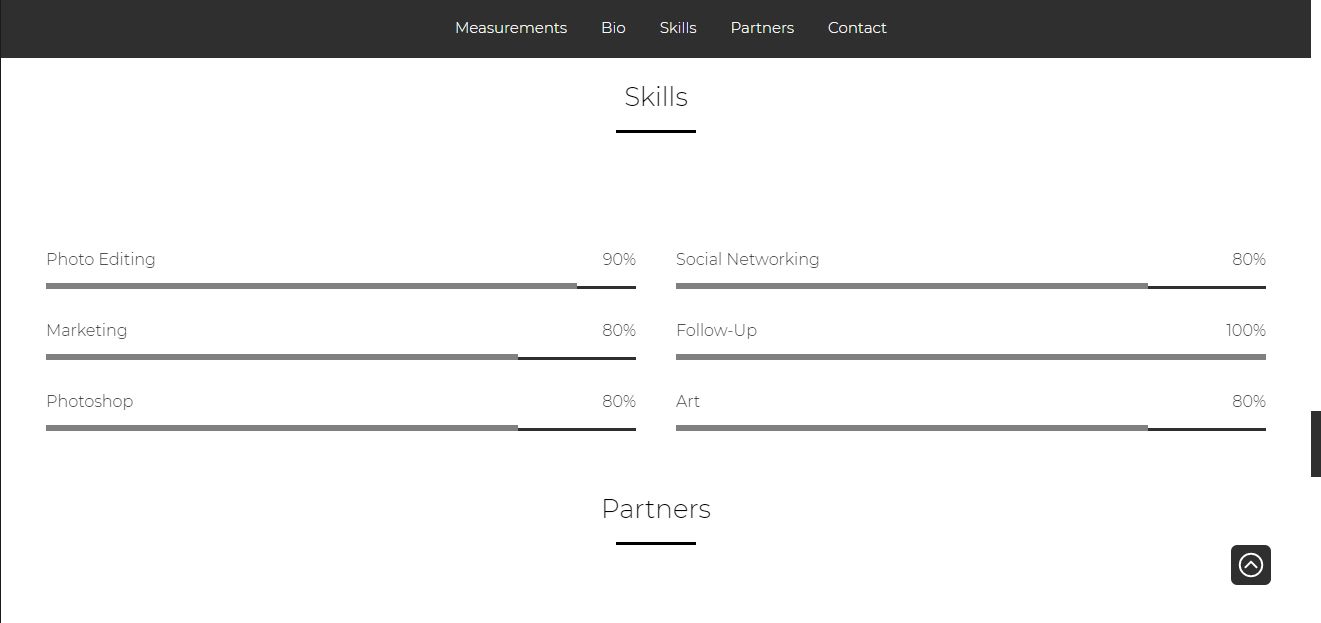Click the Follow-Up 100% value
1321x623 pixels.
[1246, 331]
